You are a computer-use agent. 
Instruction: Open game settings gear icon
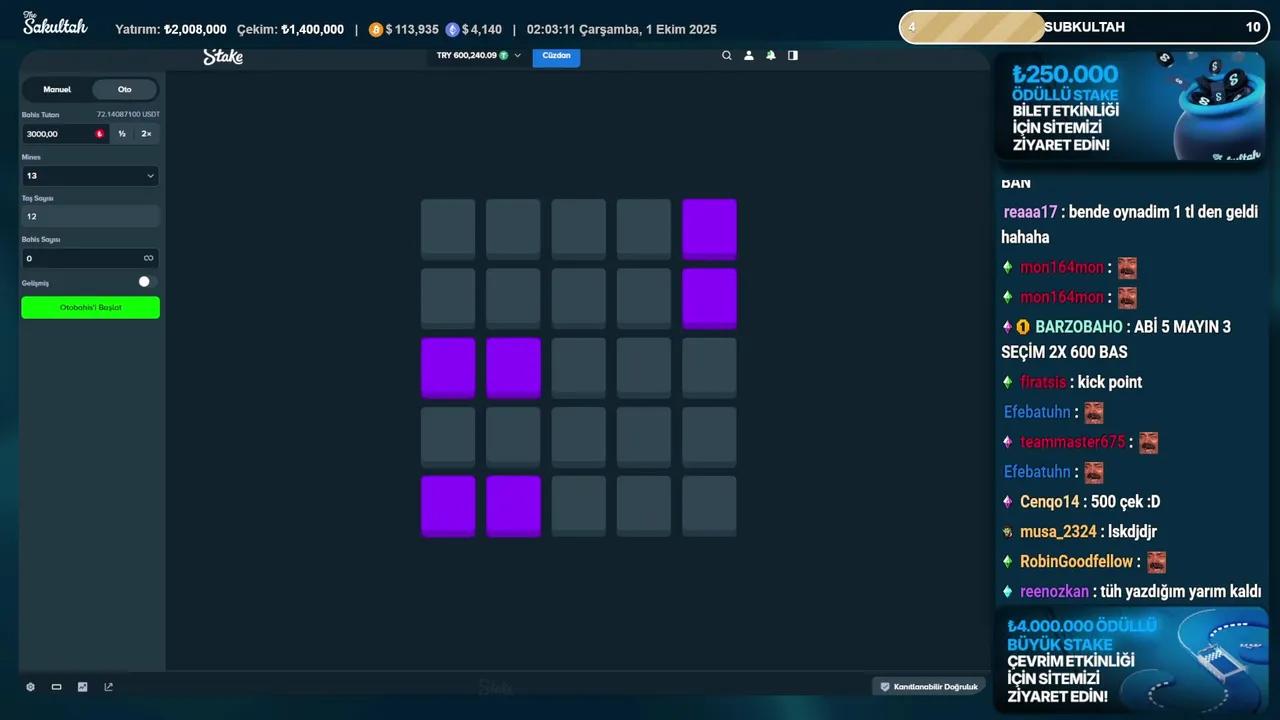[x=30, y=687]
